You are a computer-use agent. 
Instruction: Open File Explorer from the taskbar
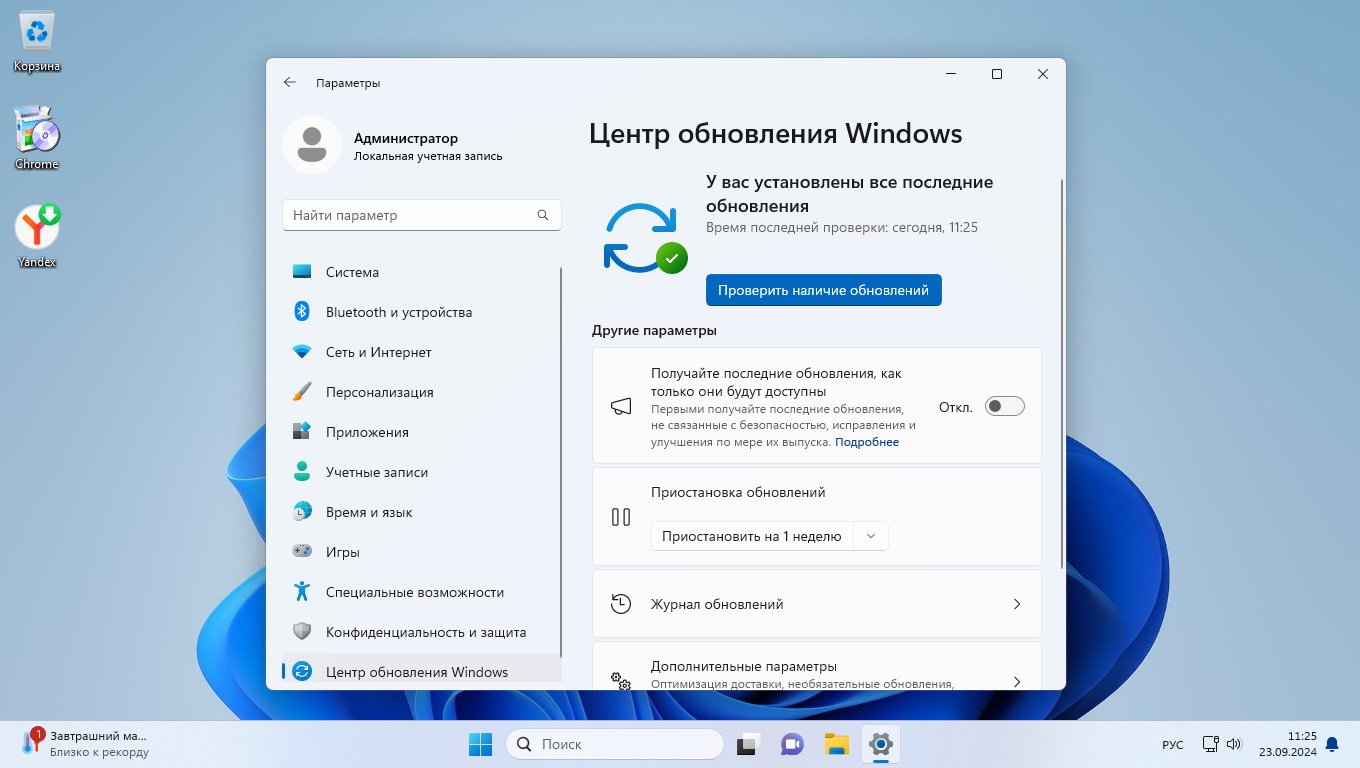click(x=836, y=744)
